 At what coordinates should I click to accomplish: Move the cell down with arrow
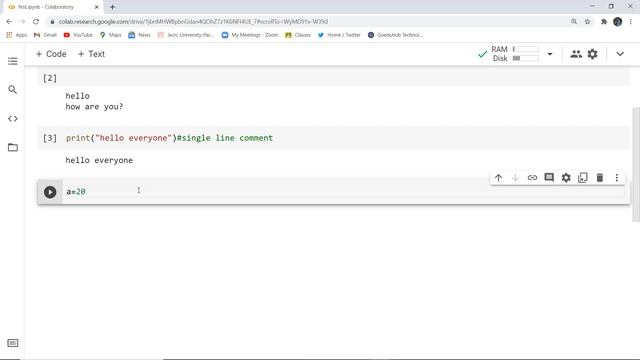515,178
